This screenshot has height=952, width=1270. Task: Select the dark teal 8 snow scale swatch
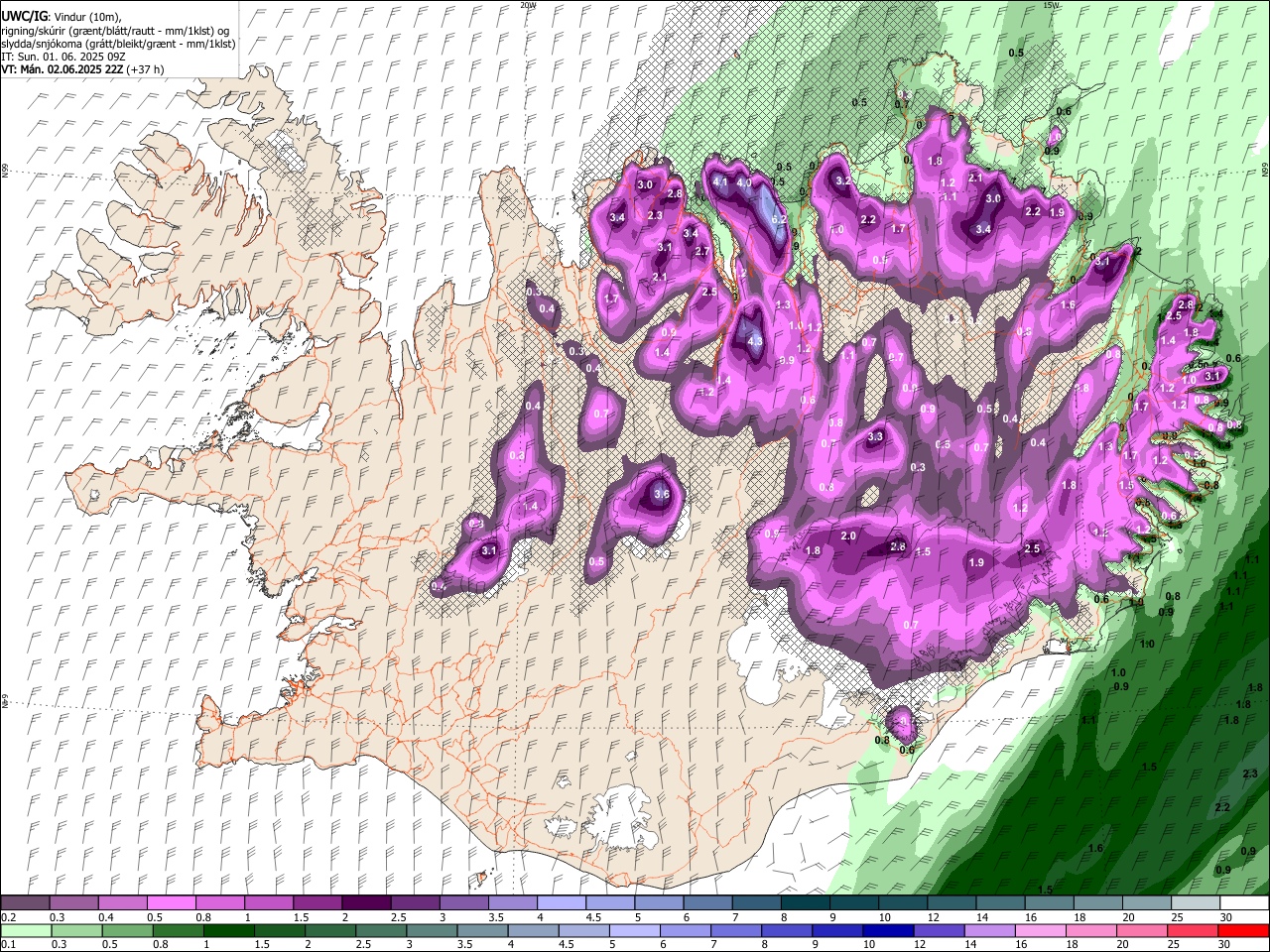tap(806, 903)
